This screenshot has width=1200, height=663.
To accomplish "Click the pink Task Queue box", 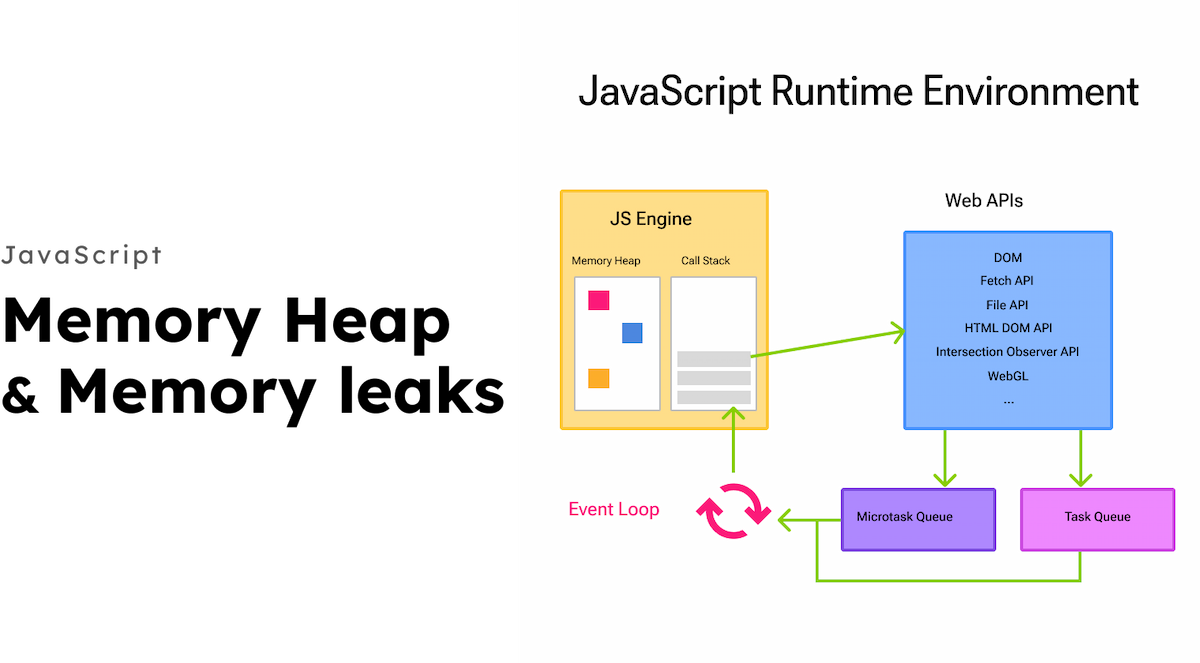I will pos(1097,519).
